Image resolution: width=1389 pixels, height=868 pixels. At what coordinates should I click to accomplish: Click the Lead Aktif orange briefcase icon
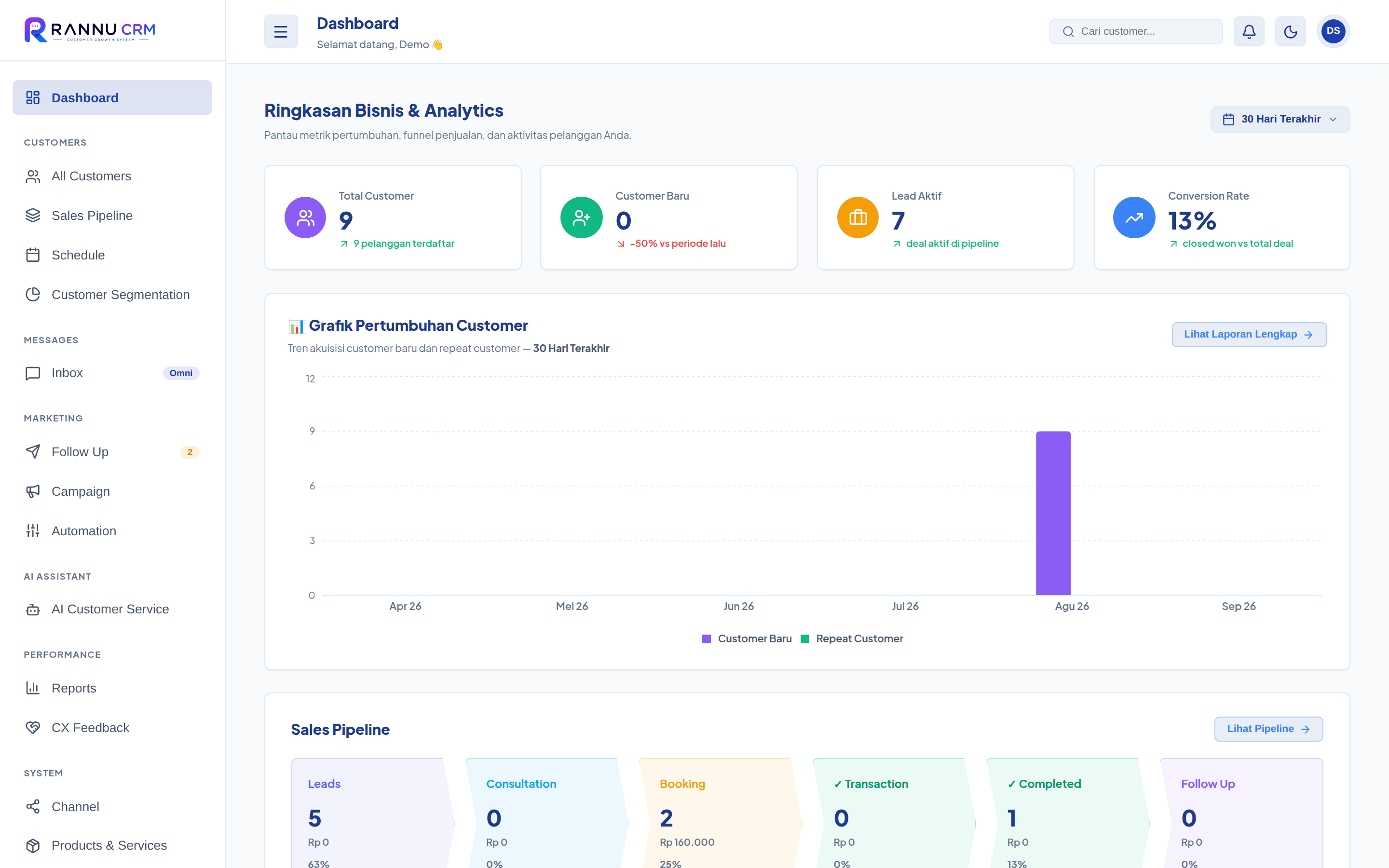tap(858, 217)
